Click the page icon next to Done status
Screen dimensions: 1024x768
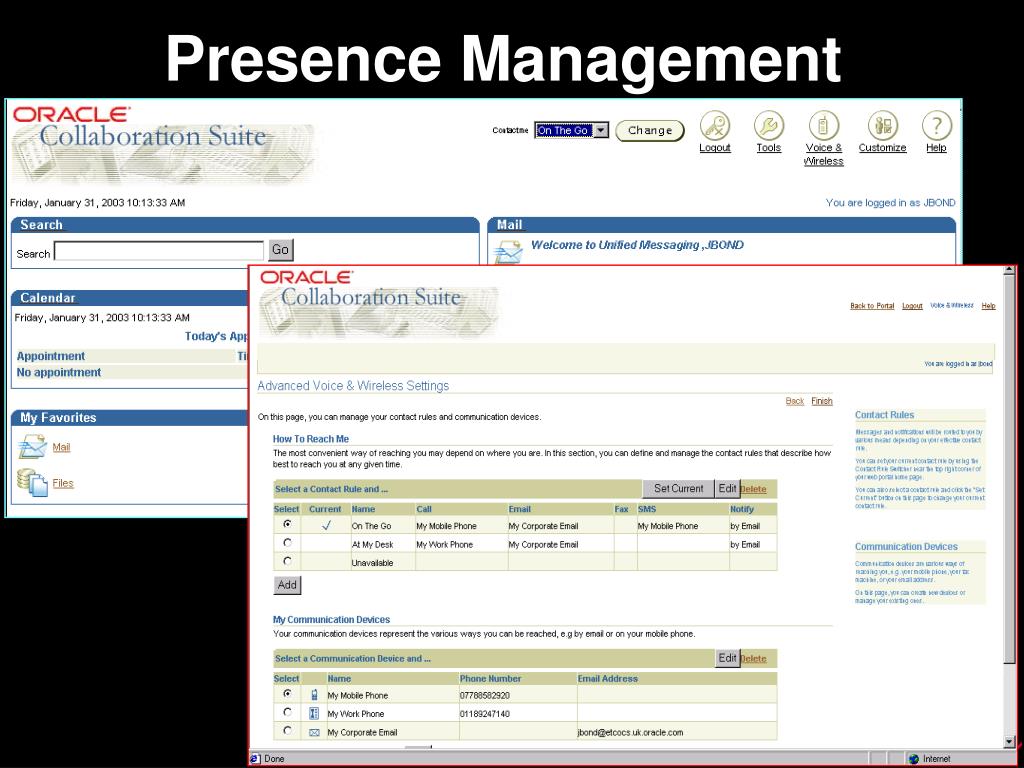pyautogui.click(x=255, y=758)
